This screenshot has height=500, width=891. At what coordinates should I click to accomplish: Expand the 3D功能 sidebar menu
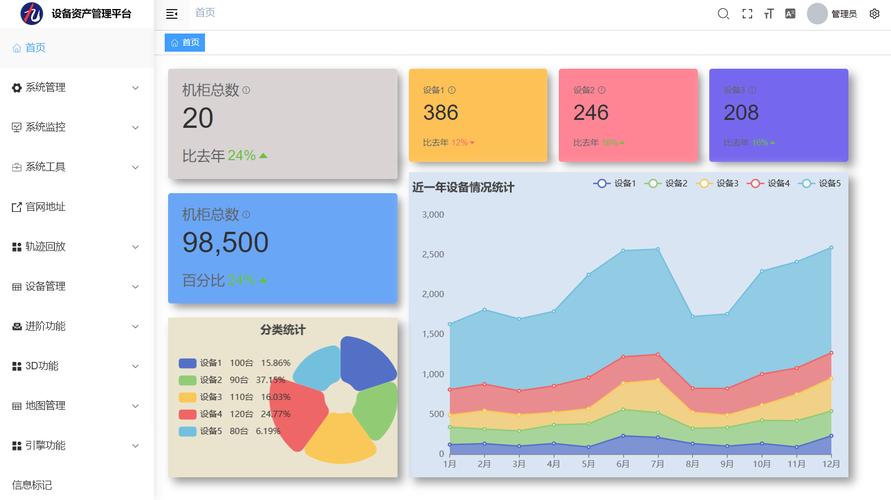[x=76, y=366]
